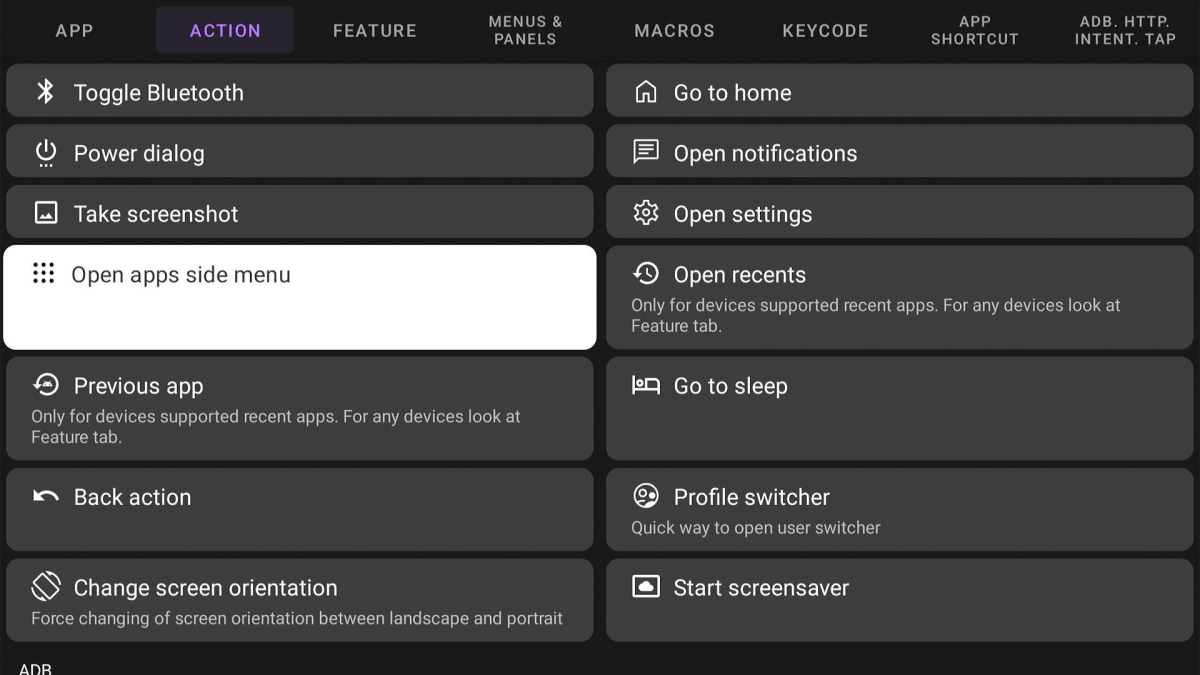Select Open apps side menu action
Viewport: 1200px width, 675px height.
click(300, 297)
